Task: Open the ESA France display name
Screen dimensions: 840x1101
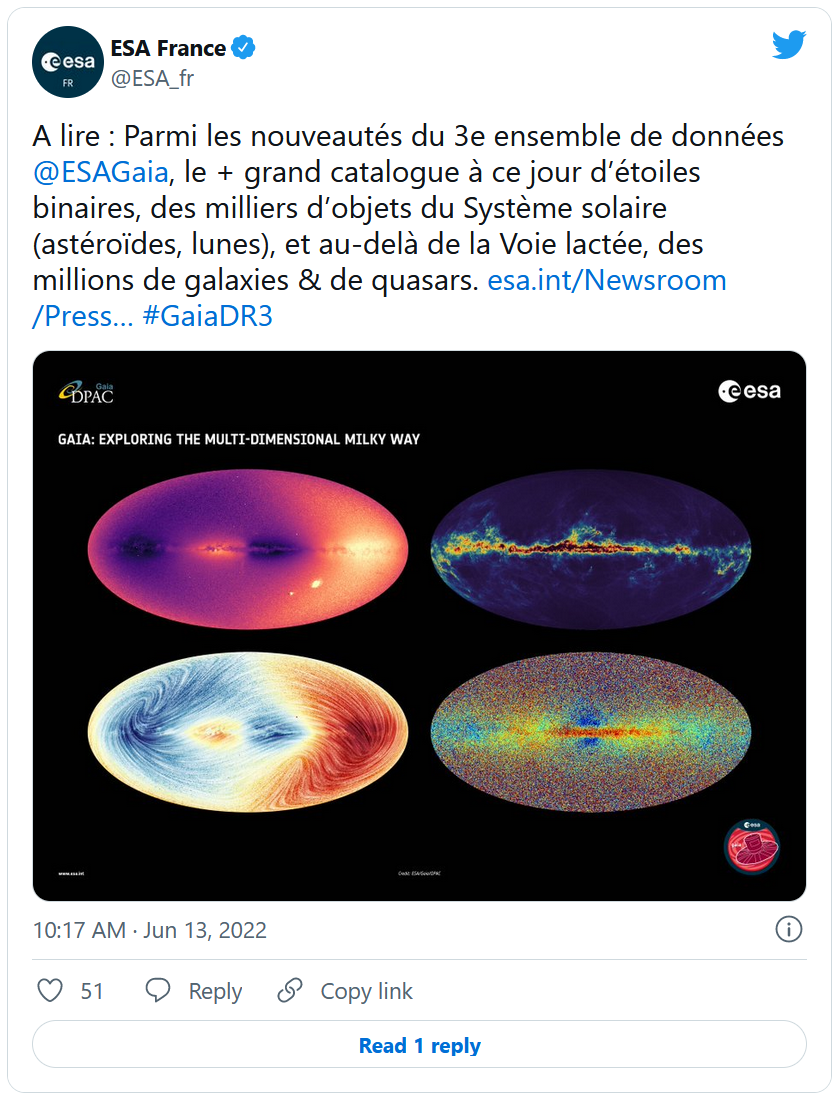Action: pyautogui.click(x=168, y=48)
